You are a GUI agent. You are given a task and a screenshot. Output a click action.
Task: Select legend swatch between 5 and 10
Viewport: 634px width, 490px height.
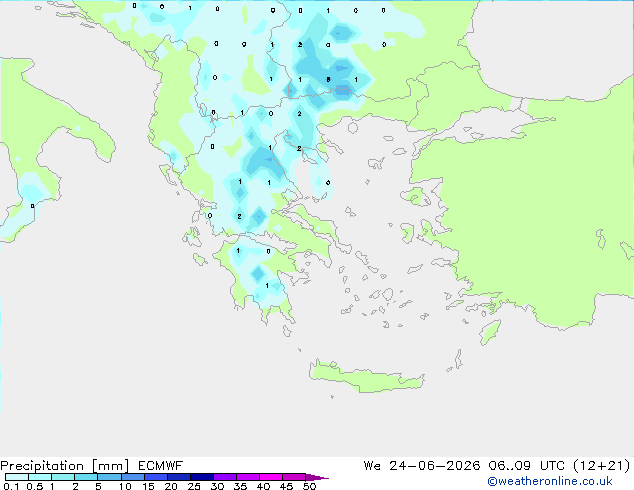tap(109, 477)
